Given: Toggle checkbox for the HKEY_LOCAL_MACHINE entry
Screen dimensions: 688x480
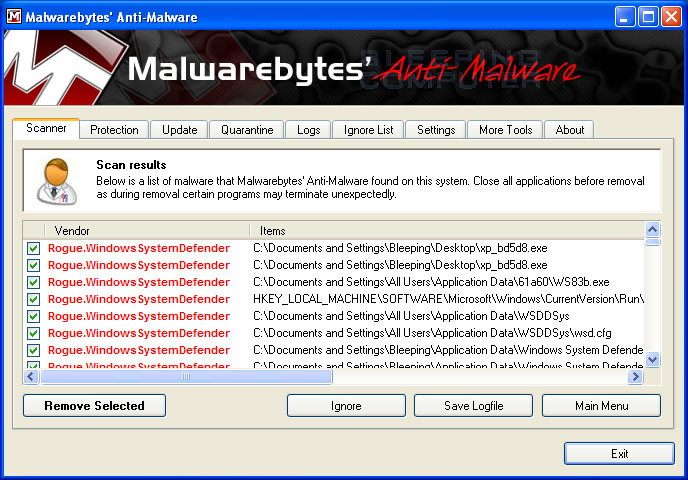Looking at the screenshot, I should pos(33,299).
